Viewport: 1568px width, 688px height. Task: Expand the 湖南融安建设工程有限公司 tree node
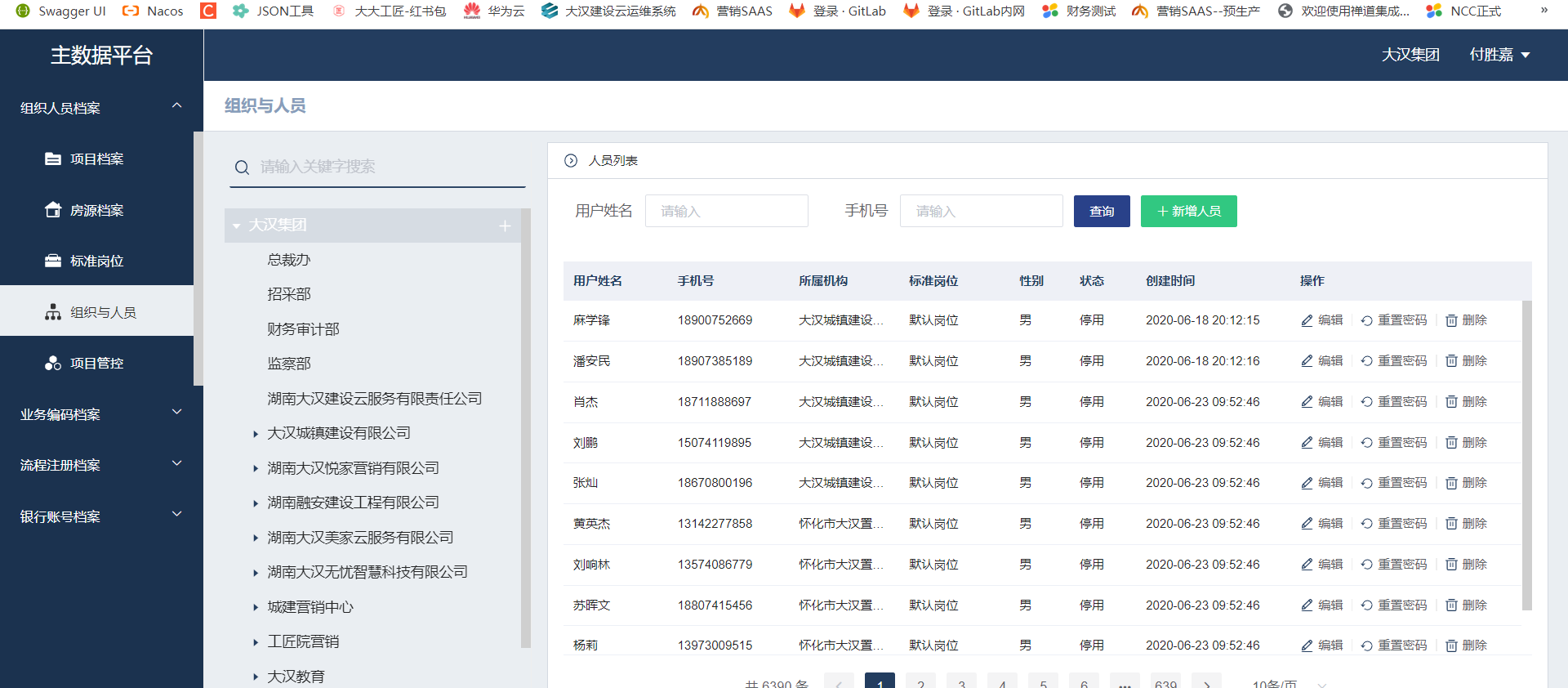click(256, 503)
